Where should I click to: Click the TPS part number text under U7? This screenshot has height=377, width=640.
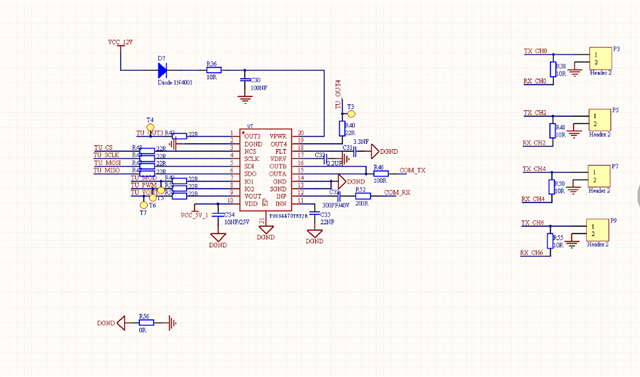(288, 215)
